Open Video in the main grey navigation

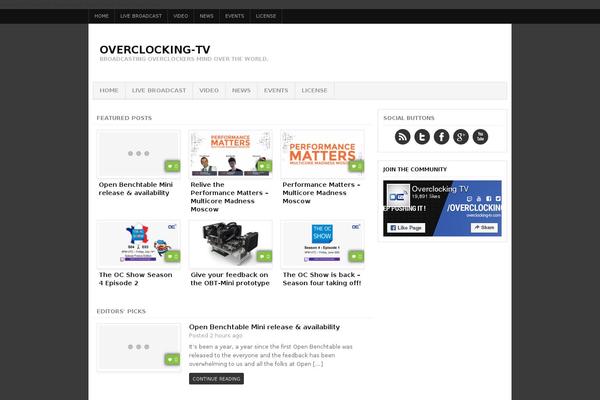209,90
